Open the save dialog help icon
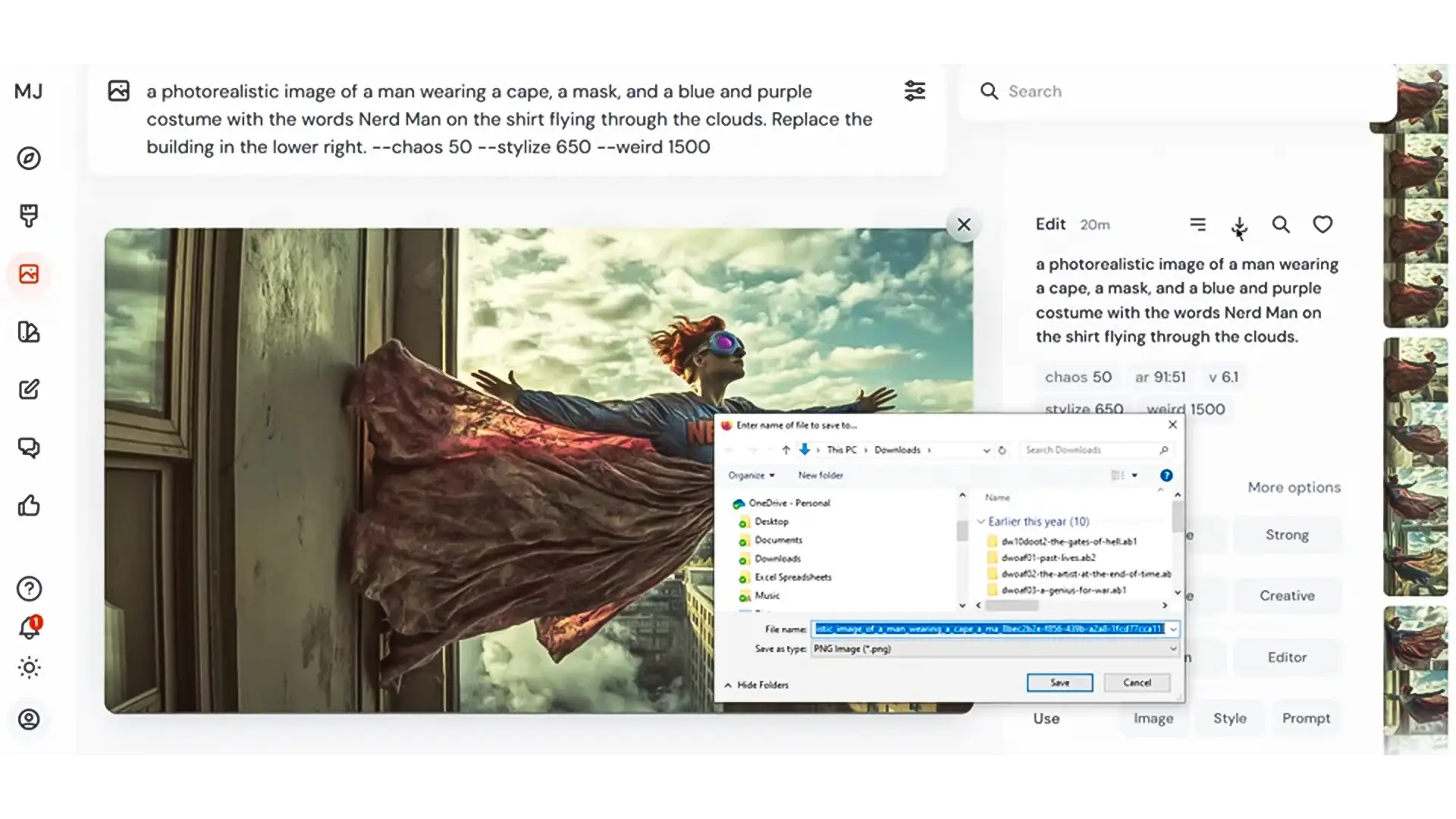The height and width of the screenshot is (819, 1456). (1166, 475)
